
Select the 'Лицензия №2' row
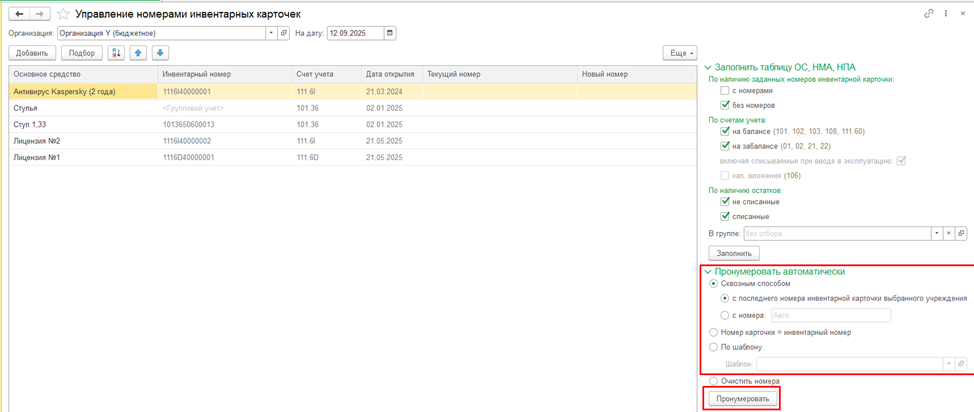353,141
